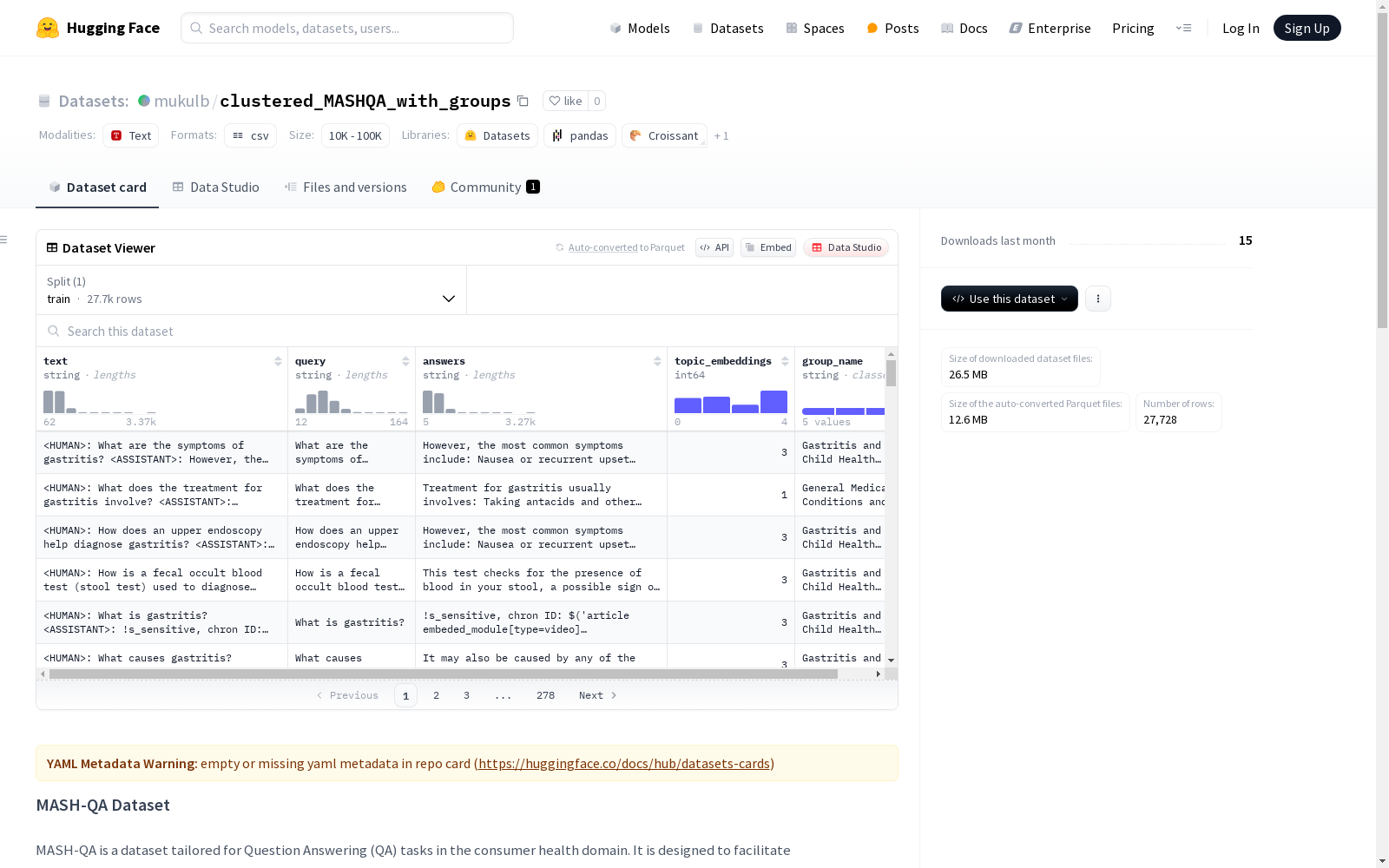This screenshot has height=868, width=1389.
Task: Open left sidebar table of contents icon
Action: coord(4,240)
